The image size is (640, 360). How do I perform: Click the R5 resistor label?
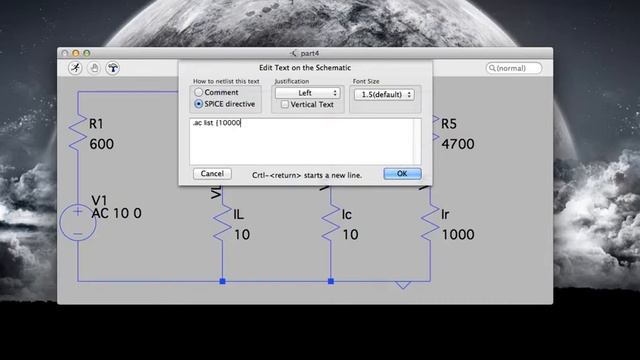449,124
